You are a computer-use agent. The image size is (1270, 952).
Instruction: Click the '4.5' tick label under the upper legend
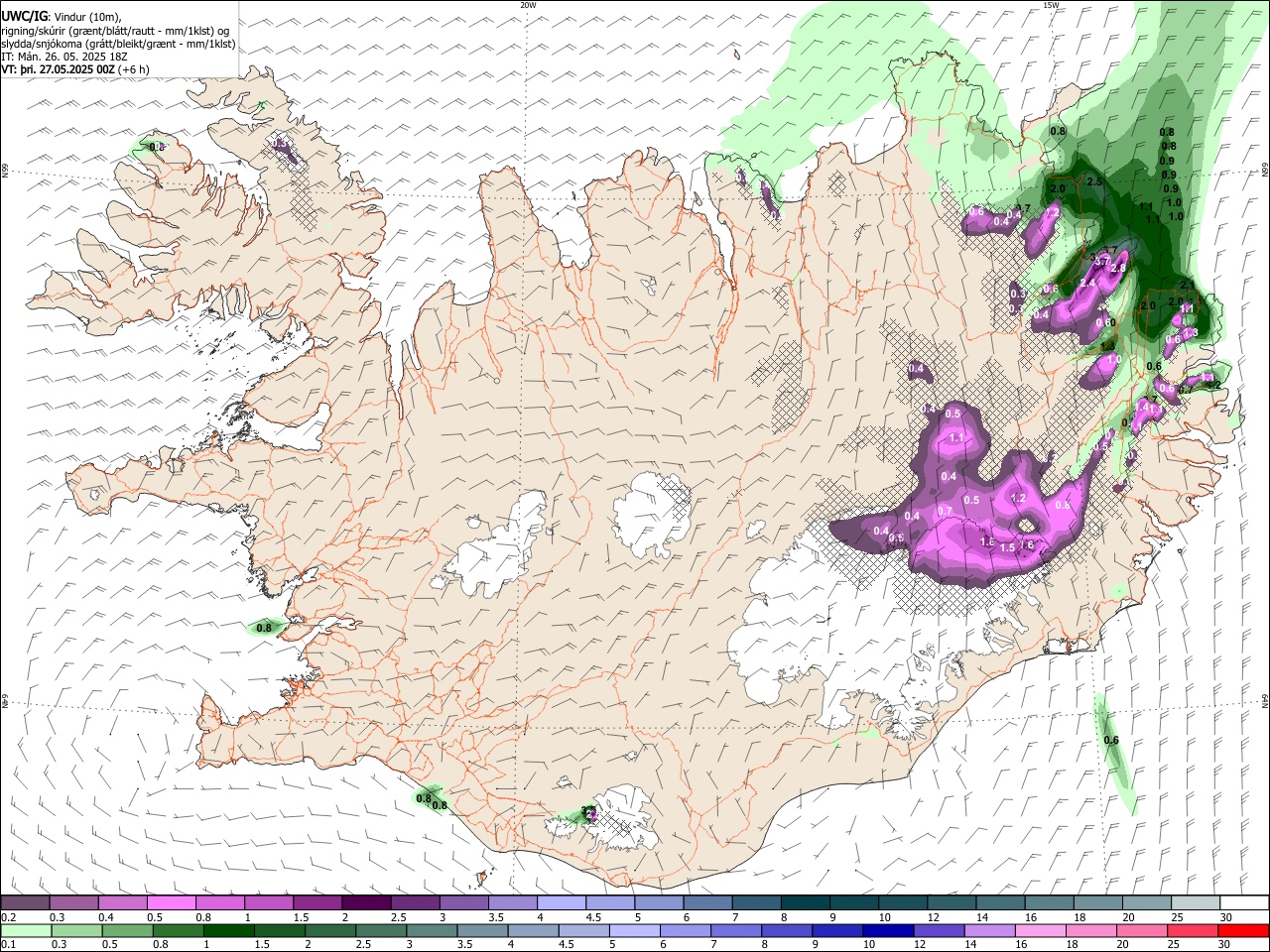pos(593,917)
